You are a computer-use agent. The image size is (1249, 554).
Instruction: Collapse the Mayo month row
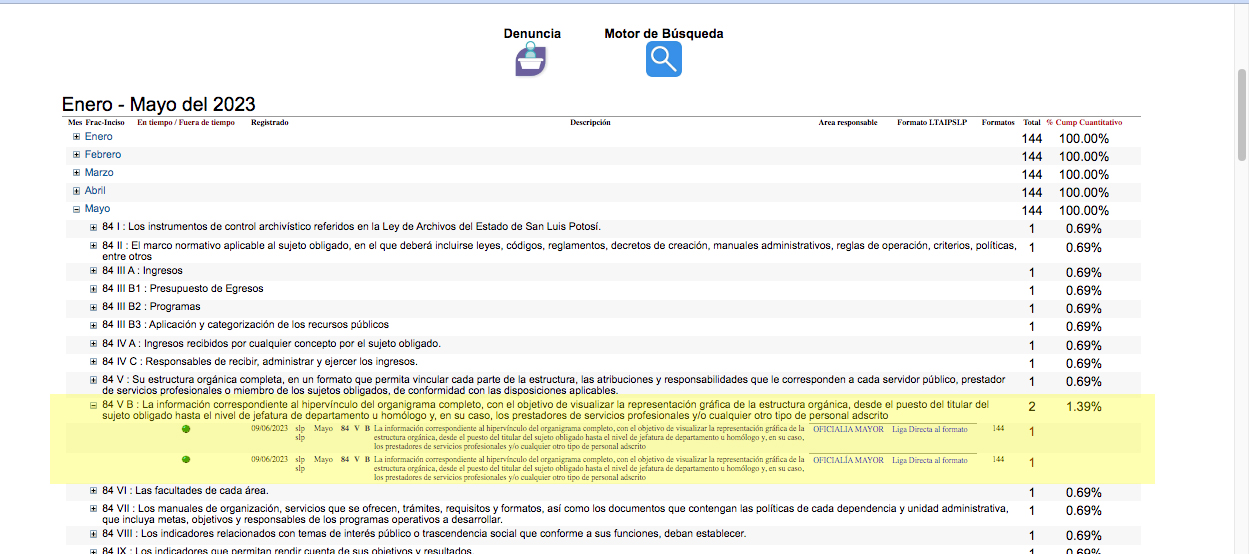[77, 209]
